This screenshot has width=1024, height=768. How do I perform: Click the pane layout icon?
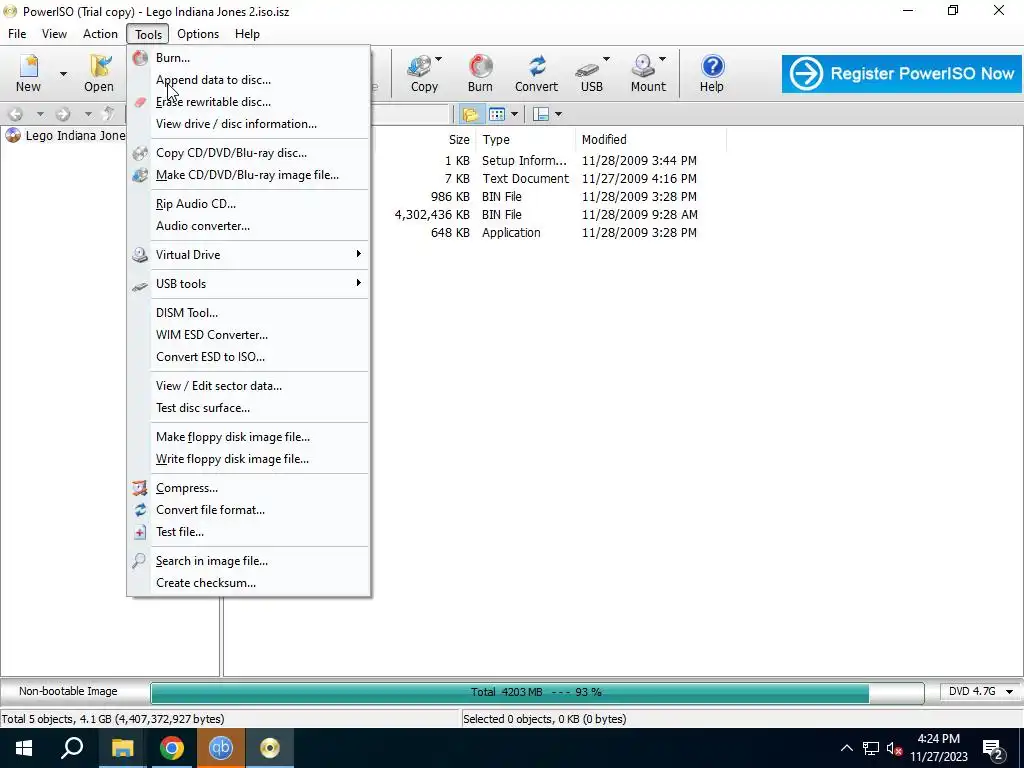click(541, 114)
